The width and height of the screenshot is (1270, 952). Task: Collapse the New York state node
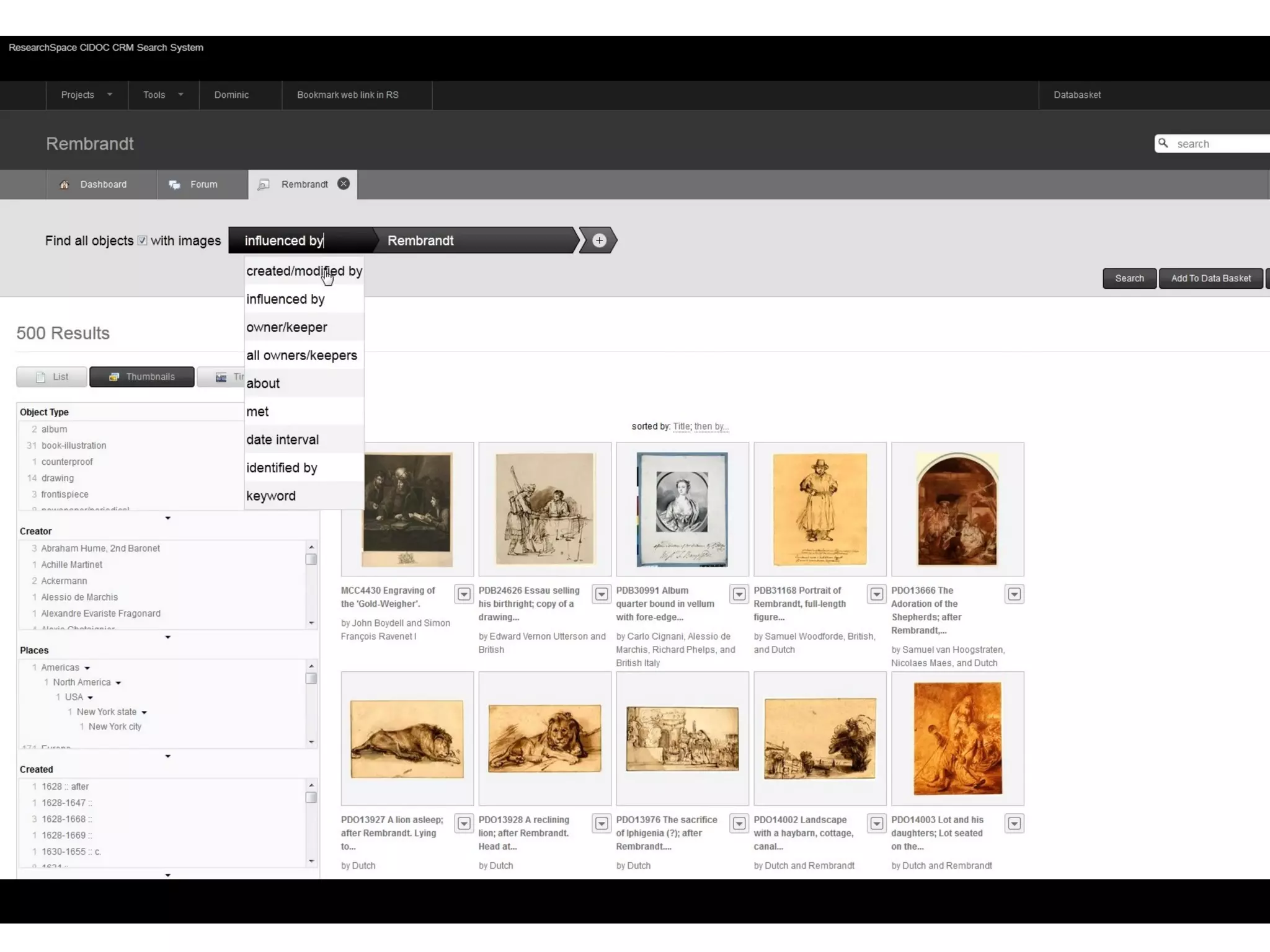tap(144, 713)
